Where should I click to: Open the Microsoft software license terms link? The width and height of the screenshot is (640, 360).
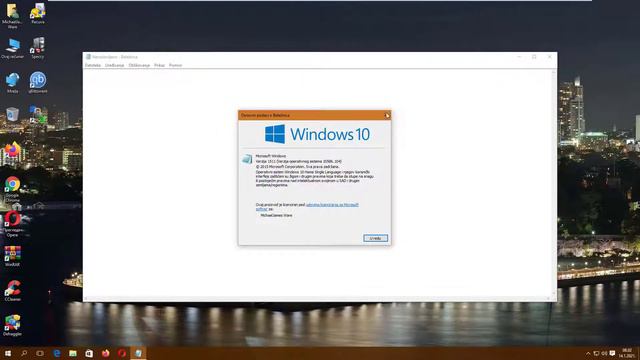point(307,207)
